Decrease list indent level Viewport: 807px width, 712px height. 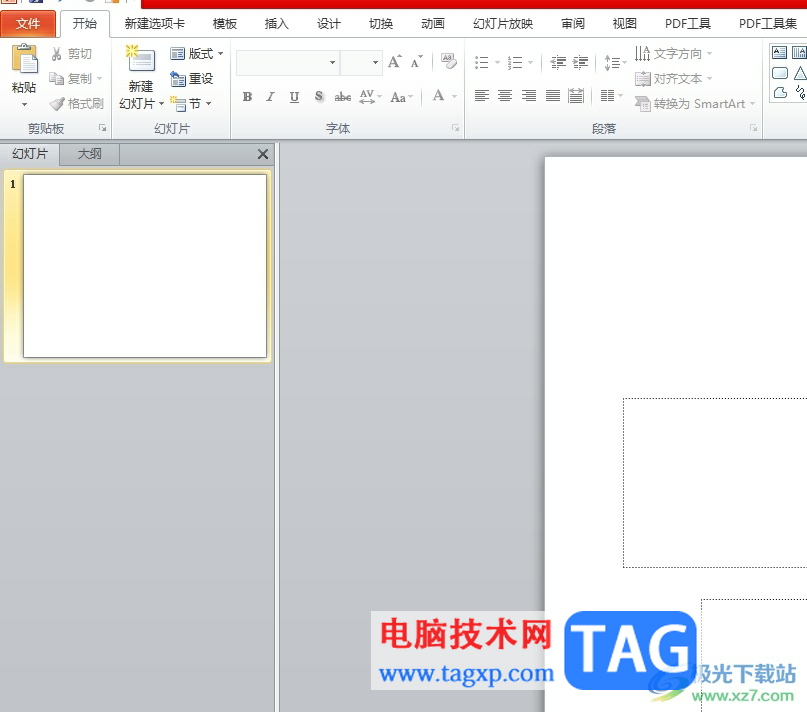(558, 62)
